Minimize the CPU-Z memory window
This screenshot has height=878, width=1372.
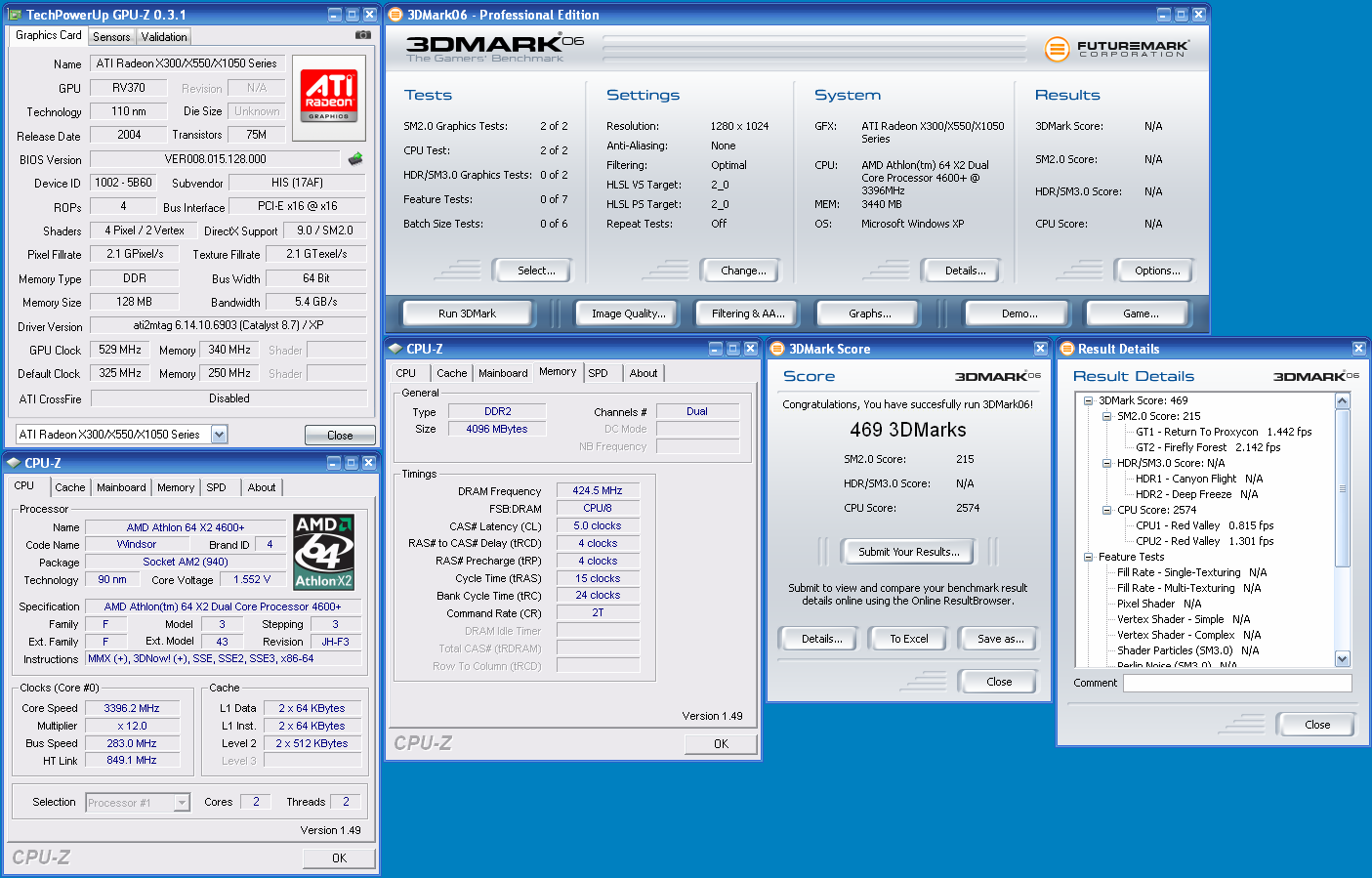(x=716, y=349)
